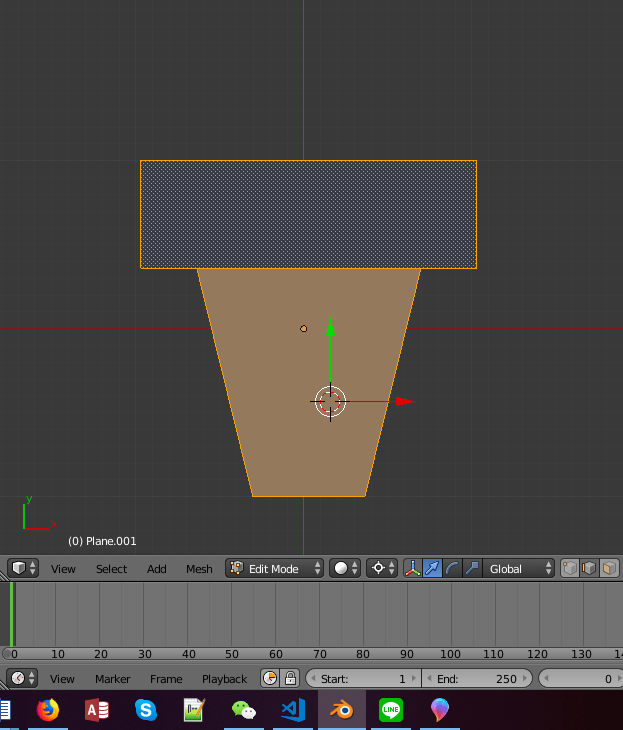Open the Mesh menu
Screen dimensions: 623x730
pyautogui.click(x=199, y=569)
